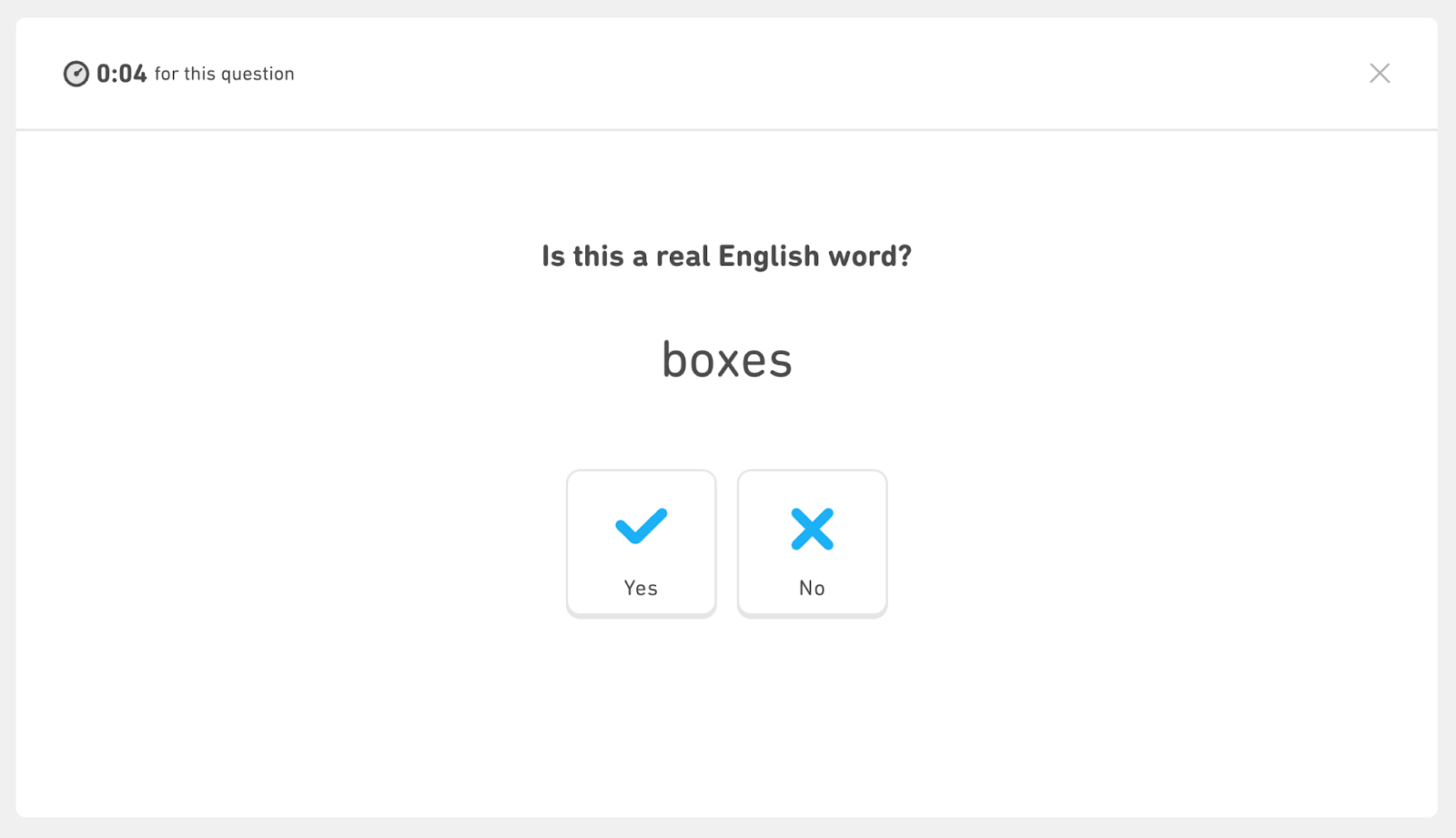The width and height of the screenshot is (1456, 838).
Task: Select the Yes answer card
Action: tap(641, 543)
